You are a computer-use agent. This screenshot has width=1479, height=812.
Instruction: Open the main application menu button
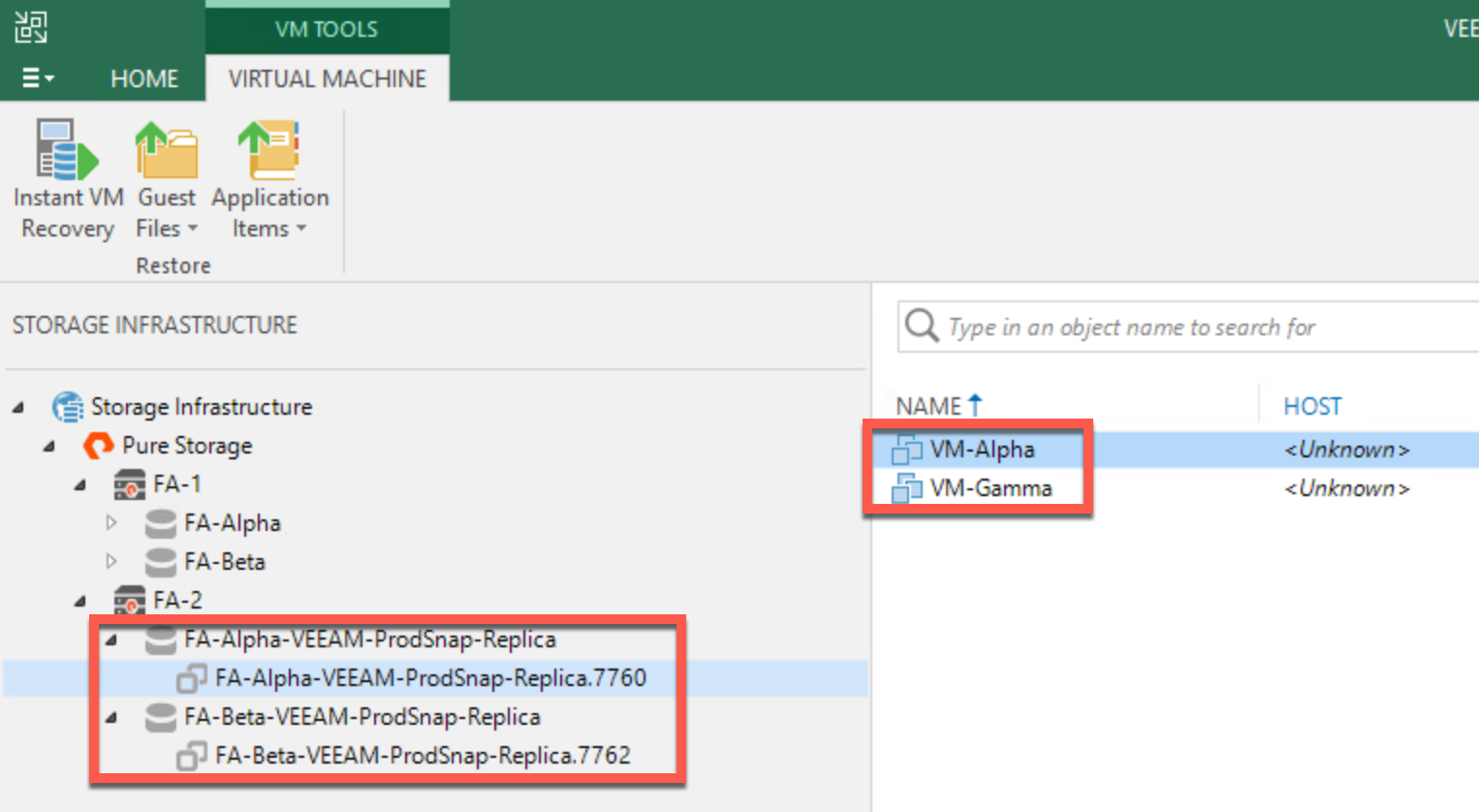pos(37,78)
